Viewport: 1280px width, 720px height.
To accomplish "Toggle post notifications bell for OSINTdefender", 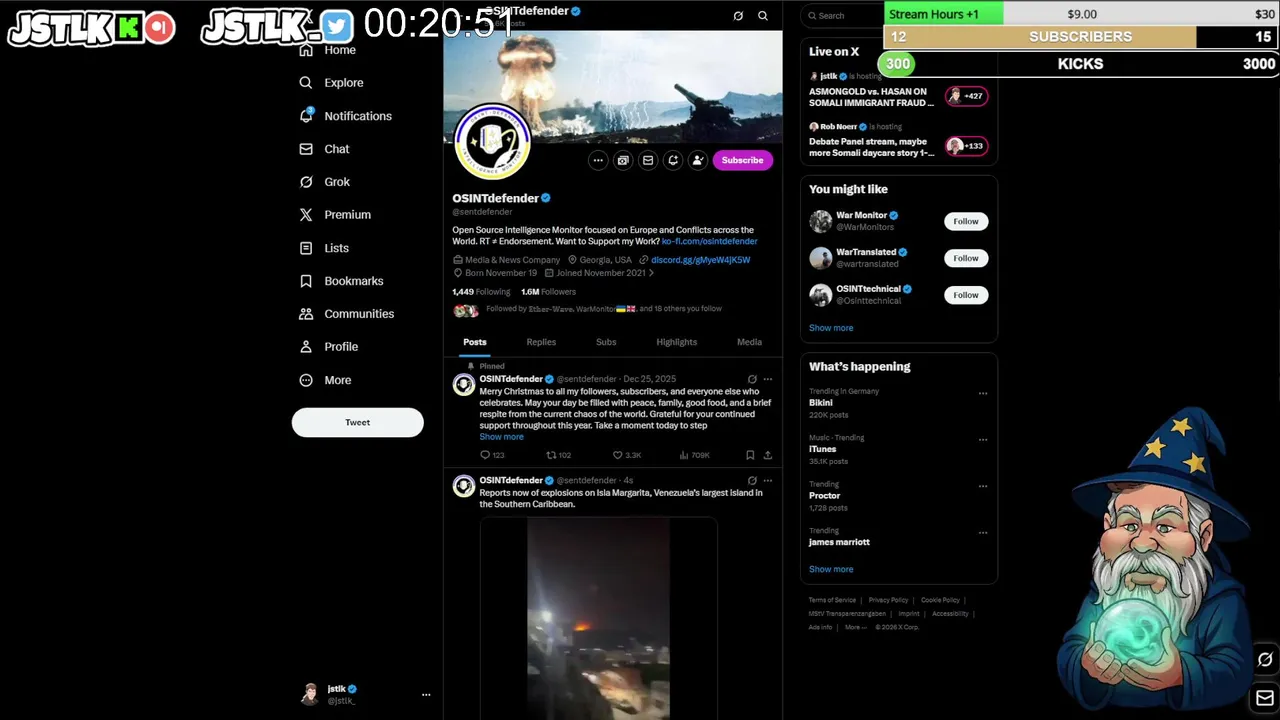I will point(673,160).
